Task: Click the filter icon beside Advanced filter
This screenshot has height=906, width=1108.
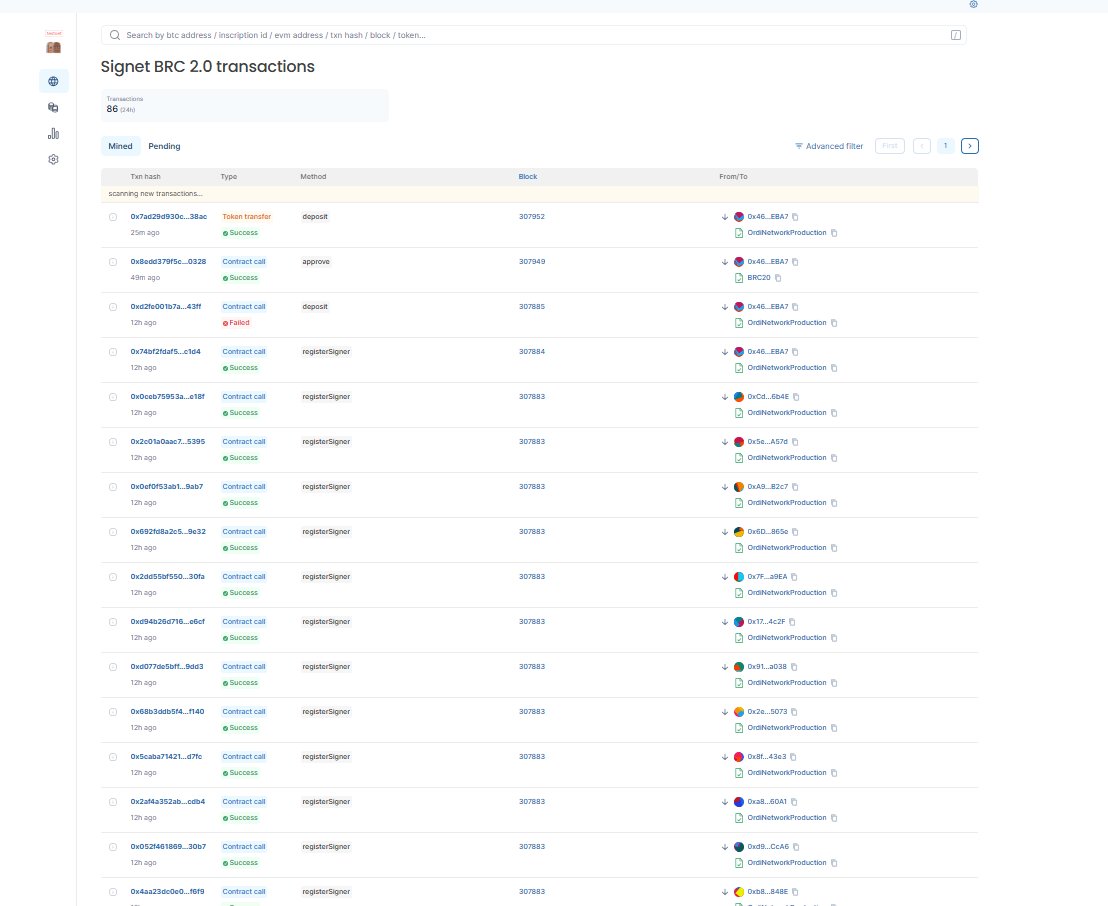Action: tap(798, 146)
